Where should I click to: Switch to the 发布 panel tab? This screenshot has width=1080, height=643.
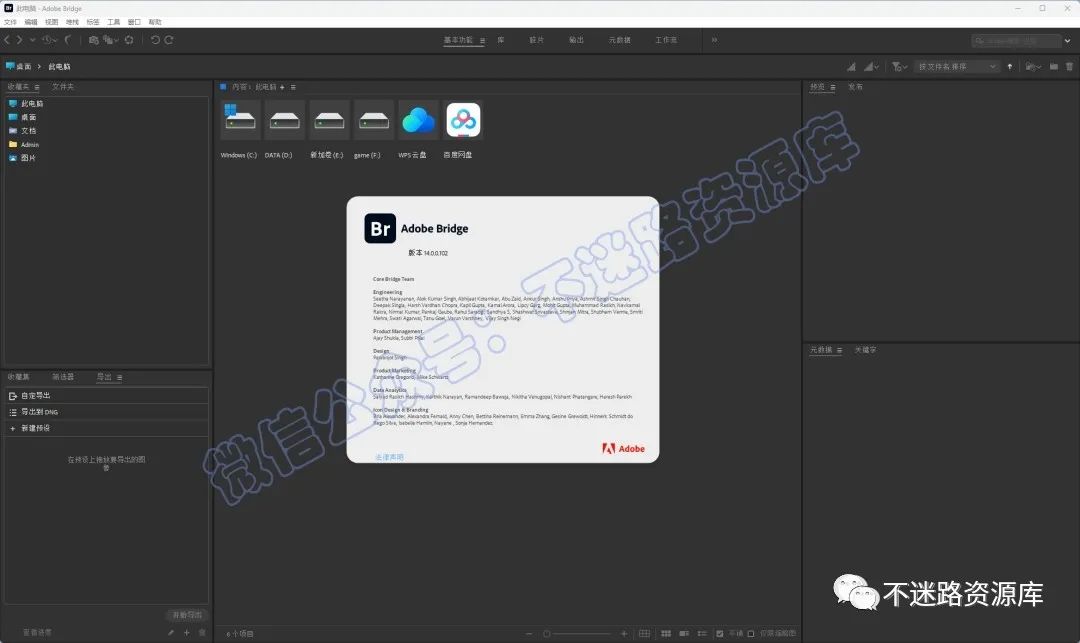point(855,87)
